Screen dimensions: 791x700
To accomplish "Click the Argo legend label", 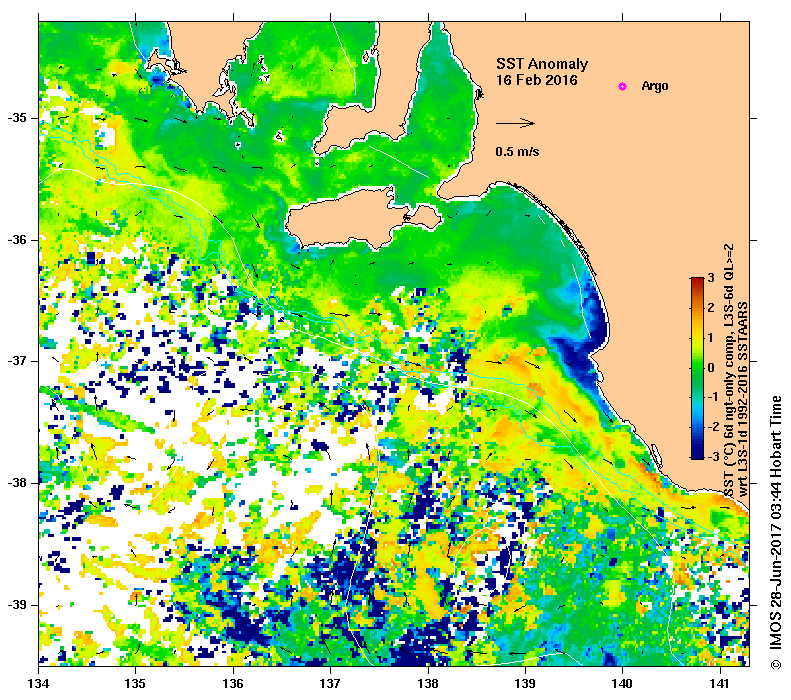I will coord(654,86).
